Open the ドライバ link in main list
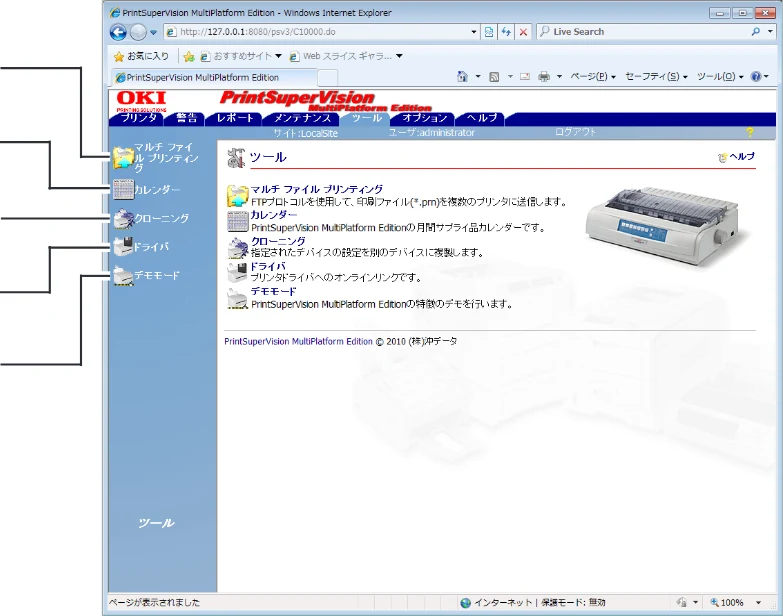Screen dimensions: 783x616 pos(268,267)
